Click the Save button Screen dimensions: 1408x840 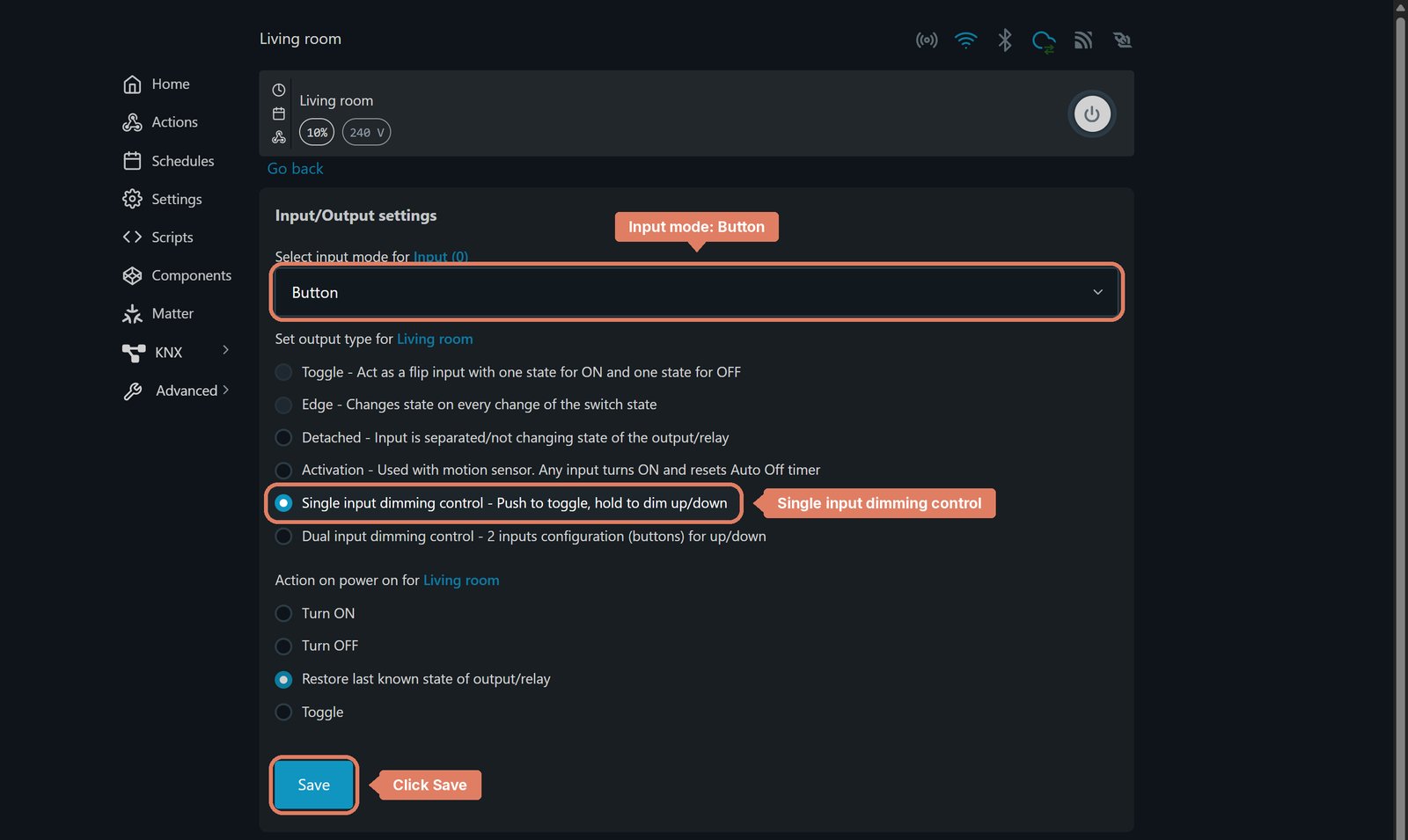click(313, 785)
